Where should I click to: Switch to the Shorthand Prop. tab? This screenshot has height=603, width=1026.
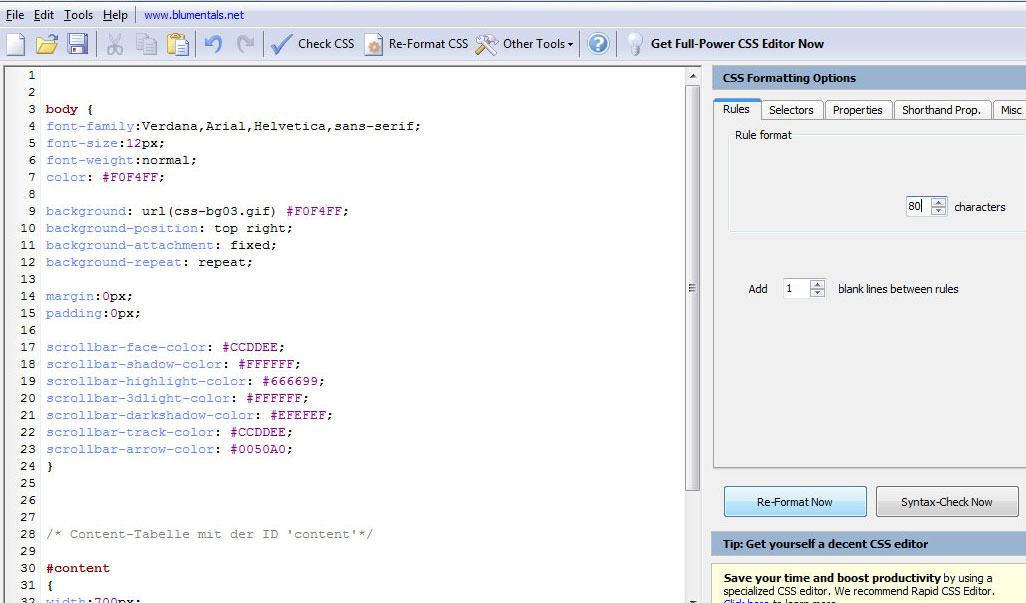[941, 110]
